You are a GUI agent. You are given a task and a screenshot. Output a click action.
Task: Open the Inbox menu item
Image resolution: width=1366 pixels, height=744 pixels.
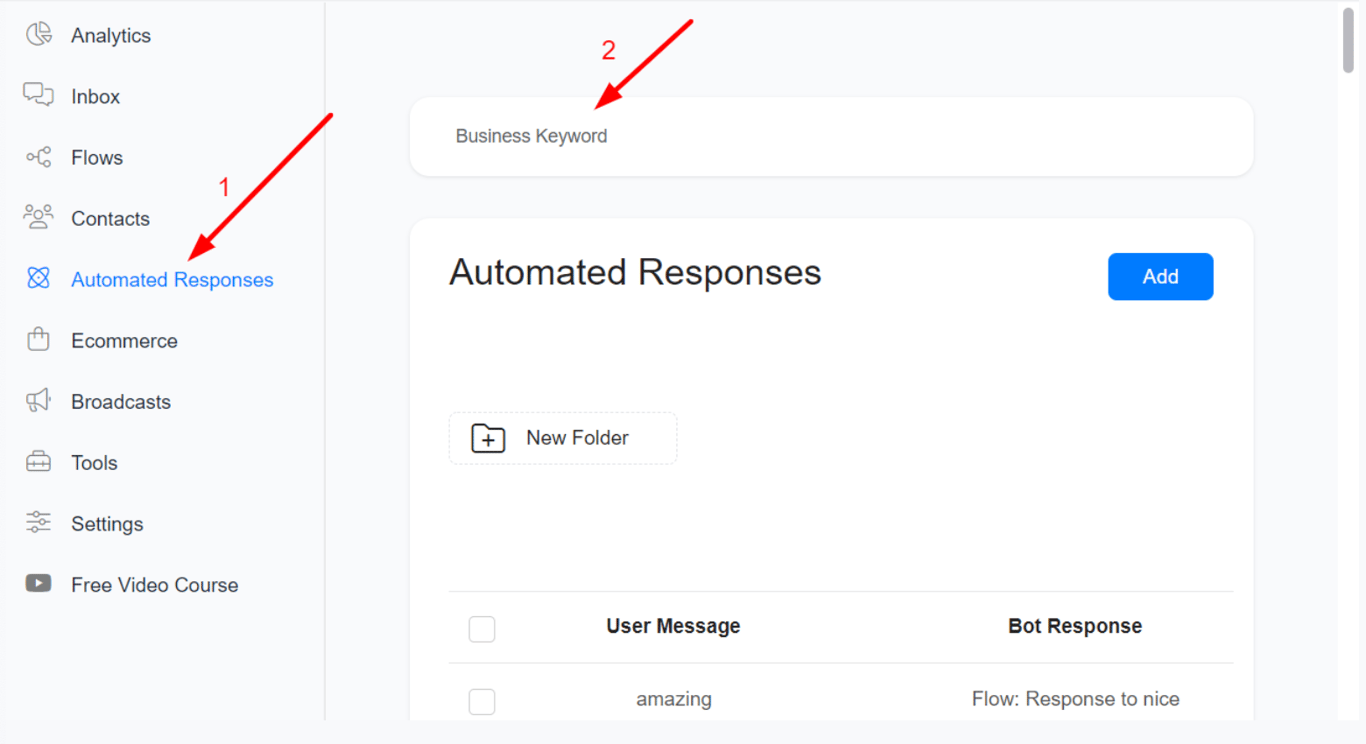(x=95, y=97)
